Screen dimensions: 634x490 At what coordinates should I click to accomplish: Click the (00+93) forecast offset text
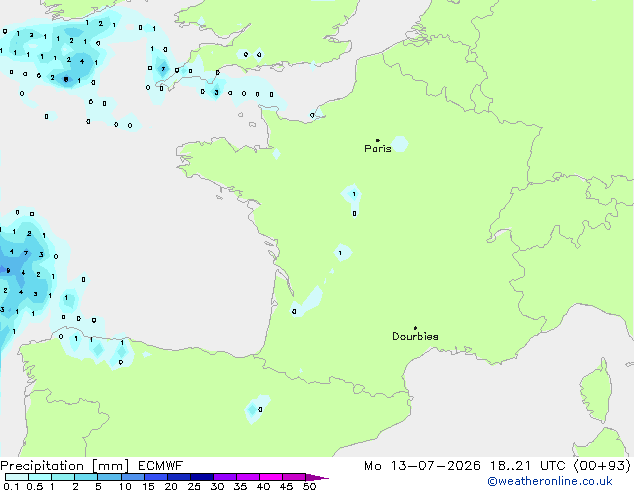[x=602, y=466]
